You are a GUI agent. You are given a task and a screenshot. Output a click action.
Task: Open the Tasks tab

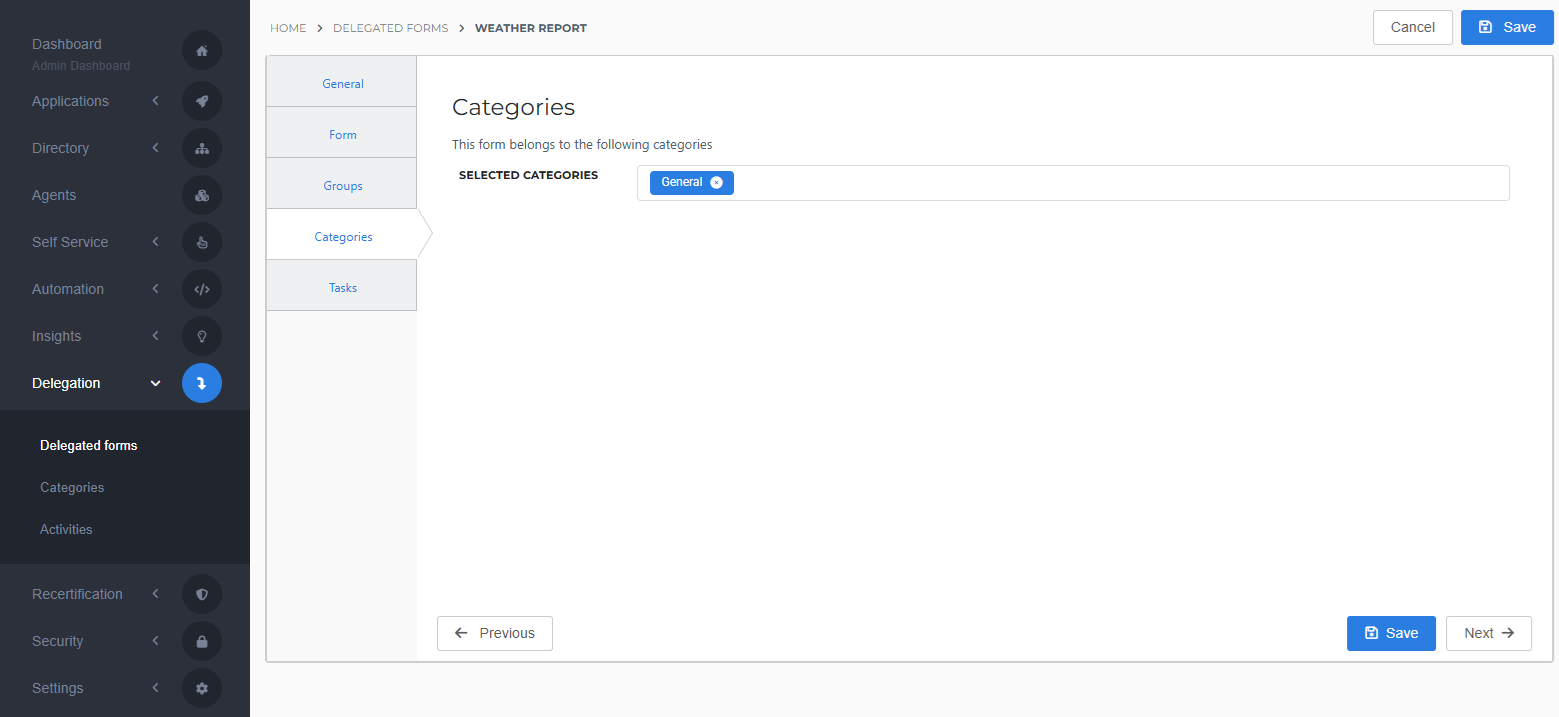point(342,287)
